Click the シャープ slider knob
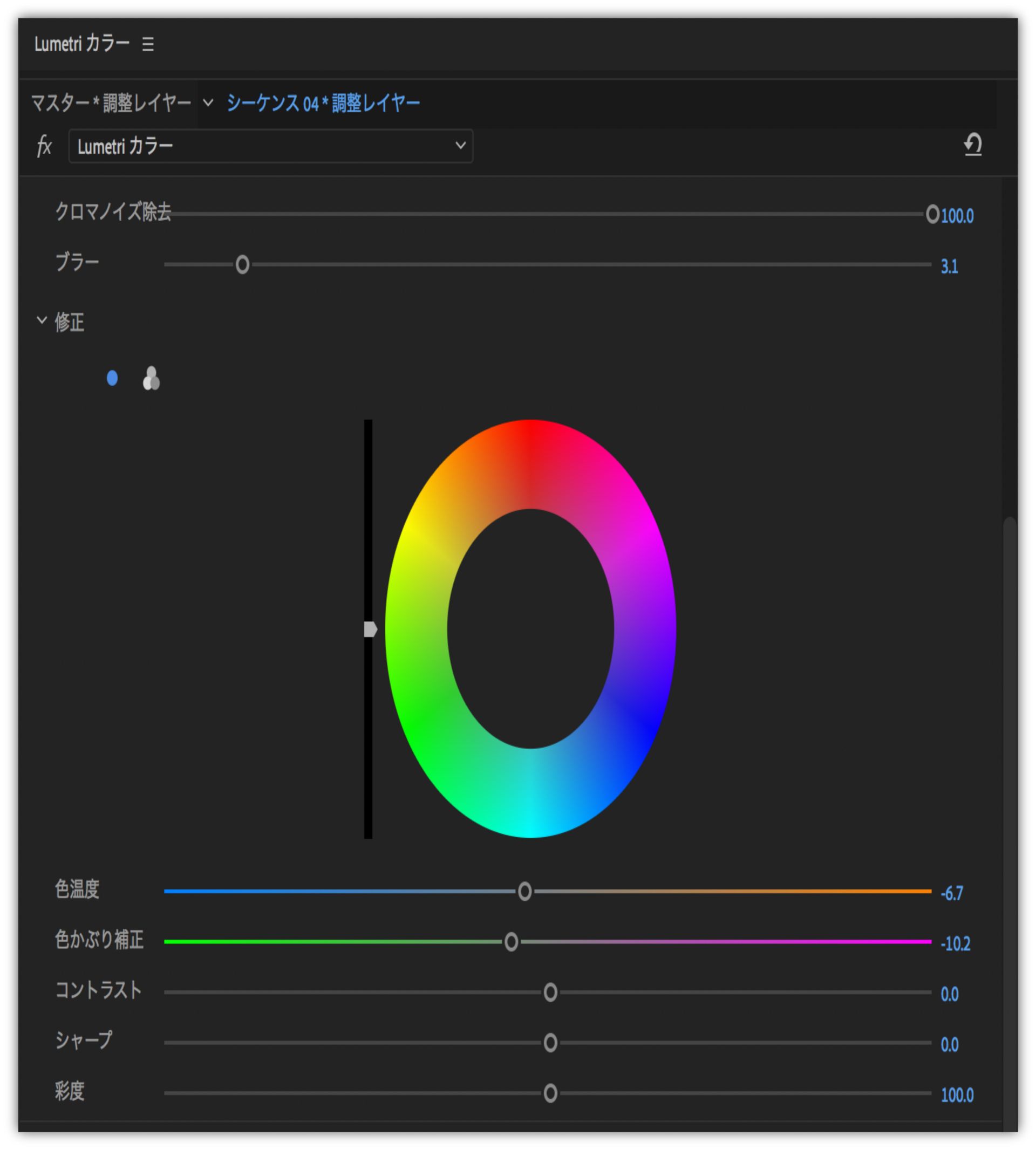Image resolution: width=1036 pixels, height=1150 pixels. (550, 1043)
